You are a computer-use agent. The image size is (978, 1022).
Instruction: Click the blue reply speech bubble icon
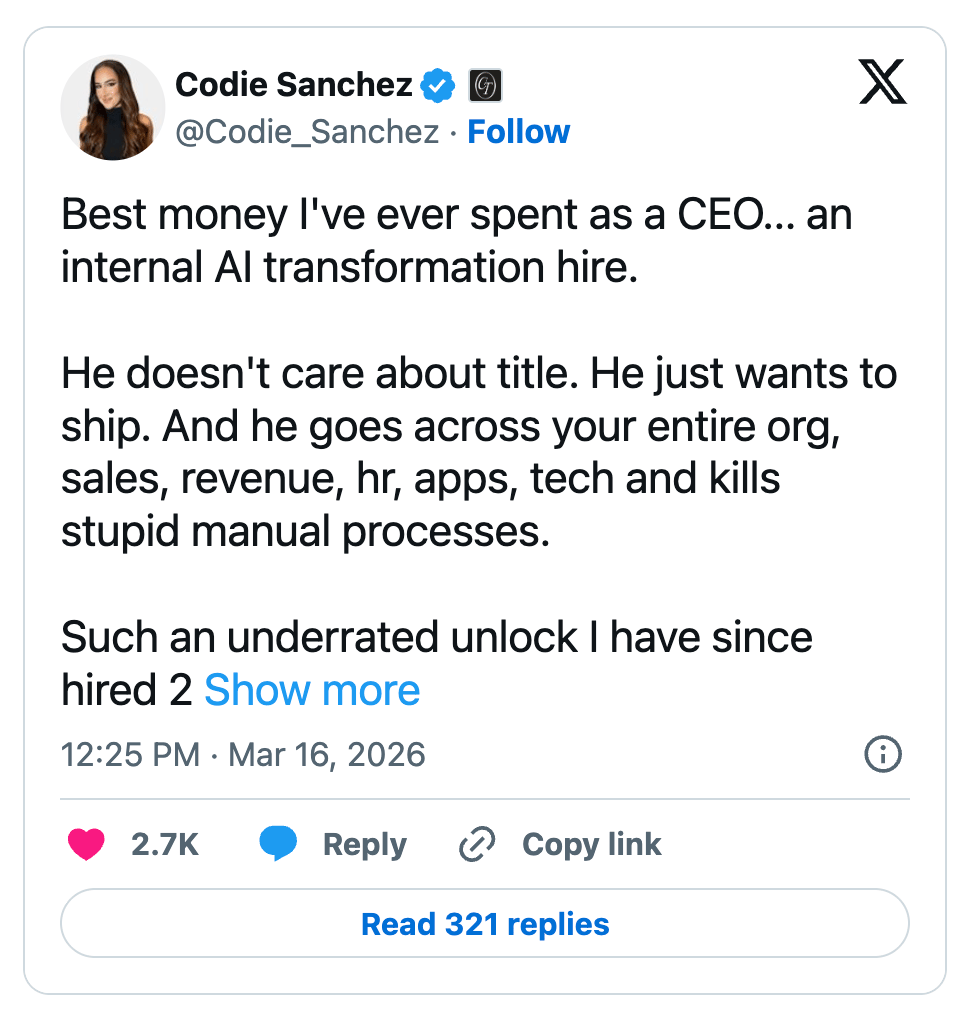point(279,845)
